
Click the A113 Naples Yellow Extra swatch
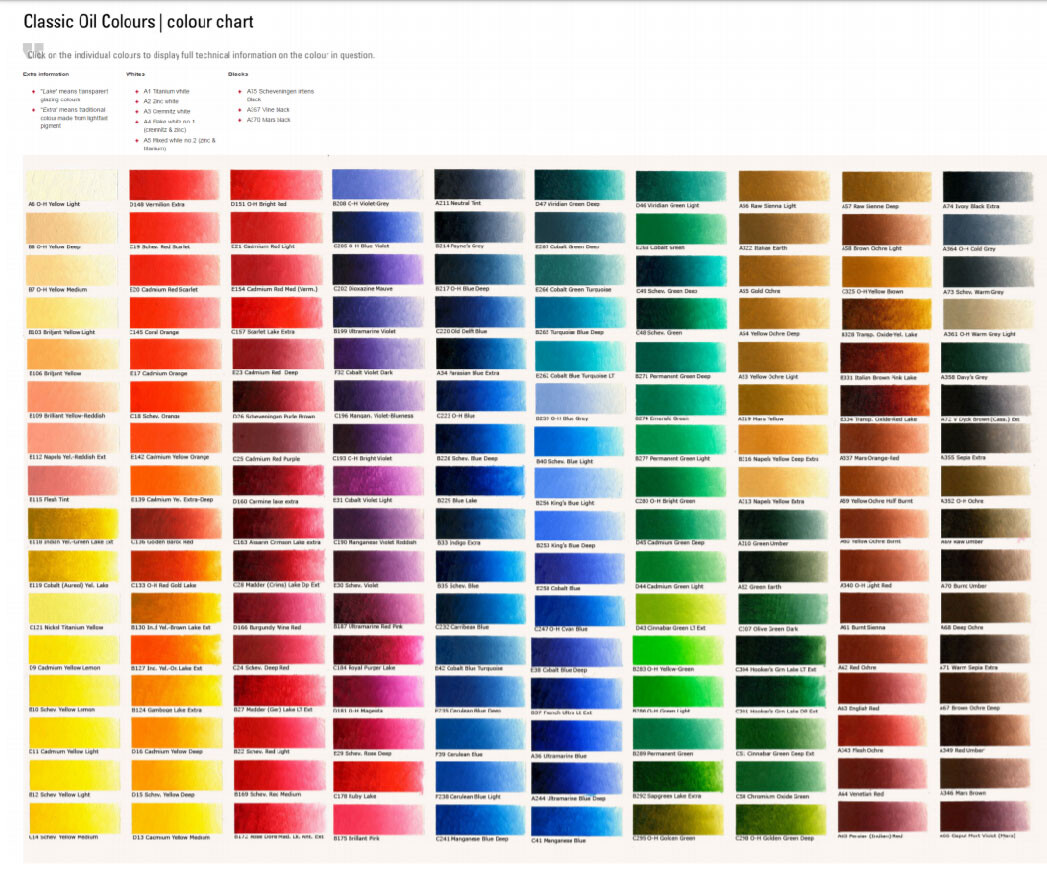[784, 482]
